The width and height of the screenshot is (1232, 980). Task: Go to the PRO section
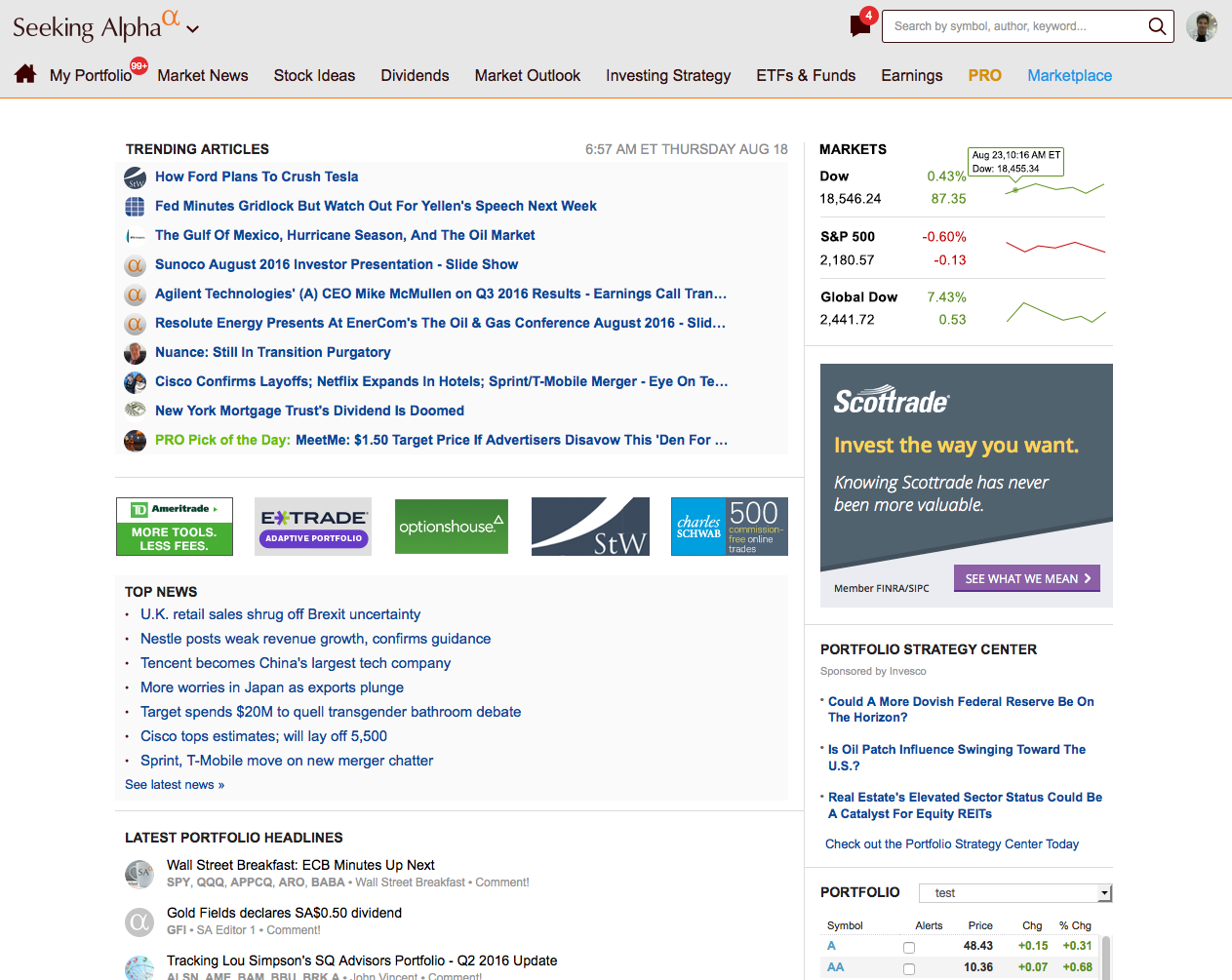click(985, 75)
